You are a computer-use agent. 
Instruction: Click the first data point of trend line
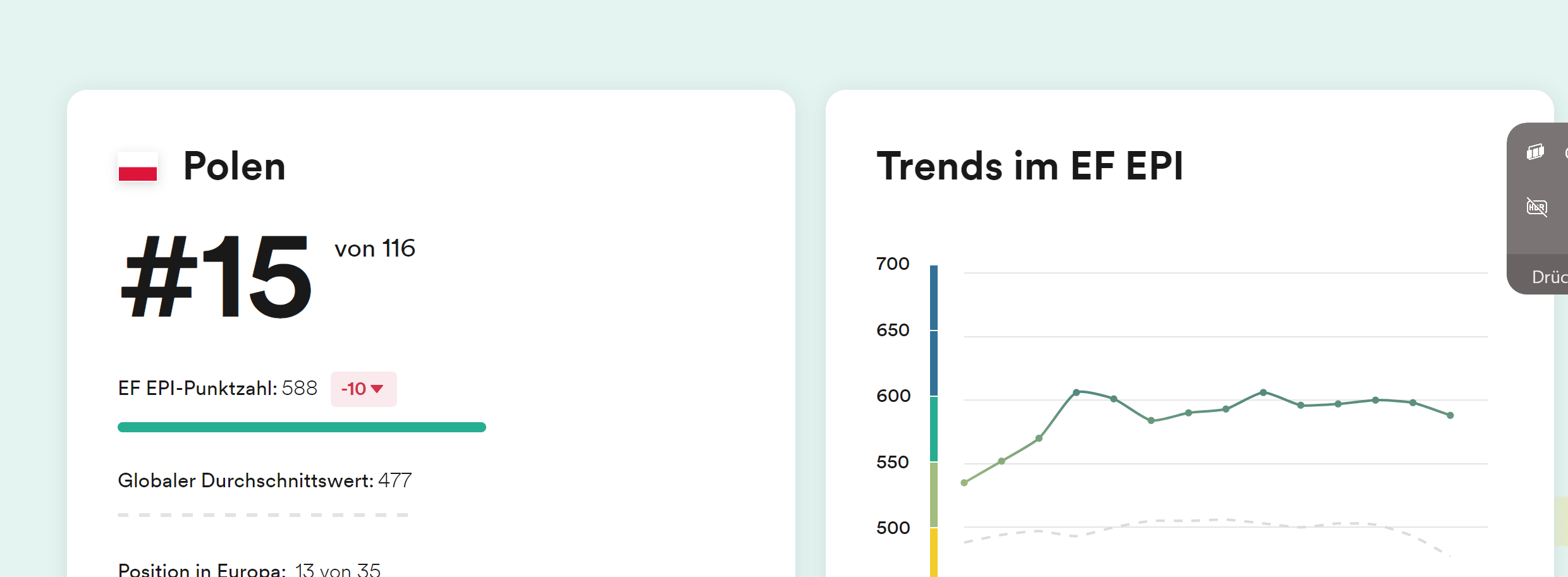coord(964,483)
